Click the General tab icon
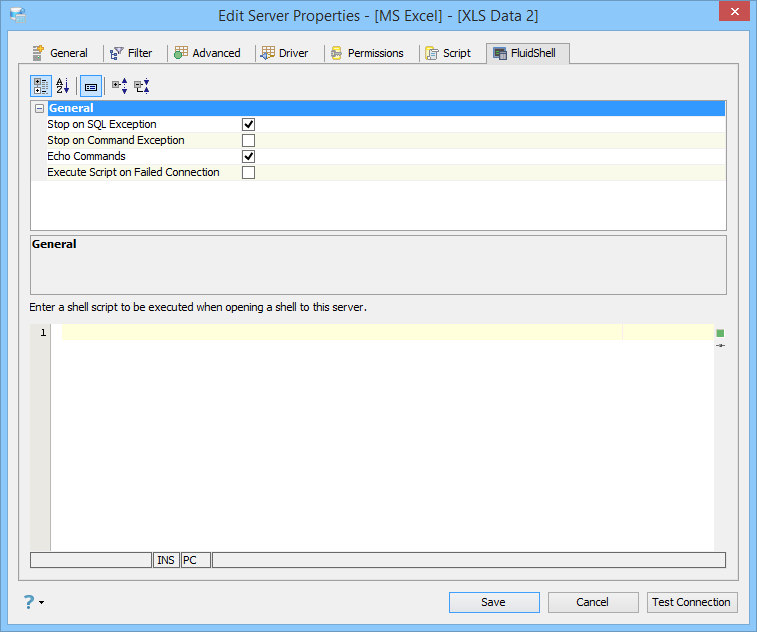Screen dimensions: 757x632 click(x=38, y=53)
